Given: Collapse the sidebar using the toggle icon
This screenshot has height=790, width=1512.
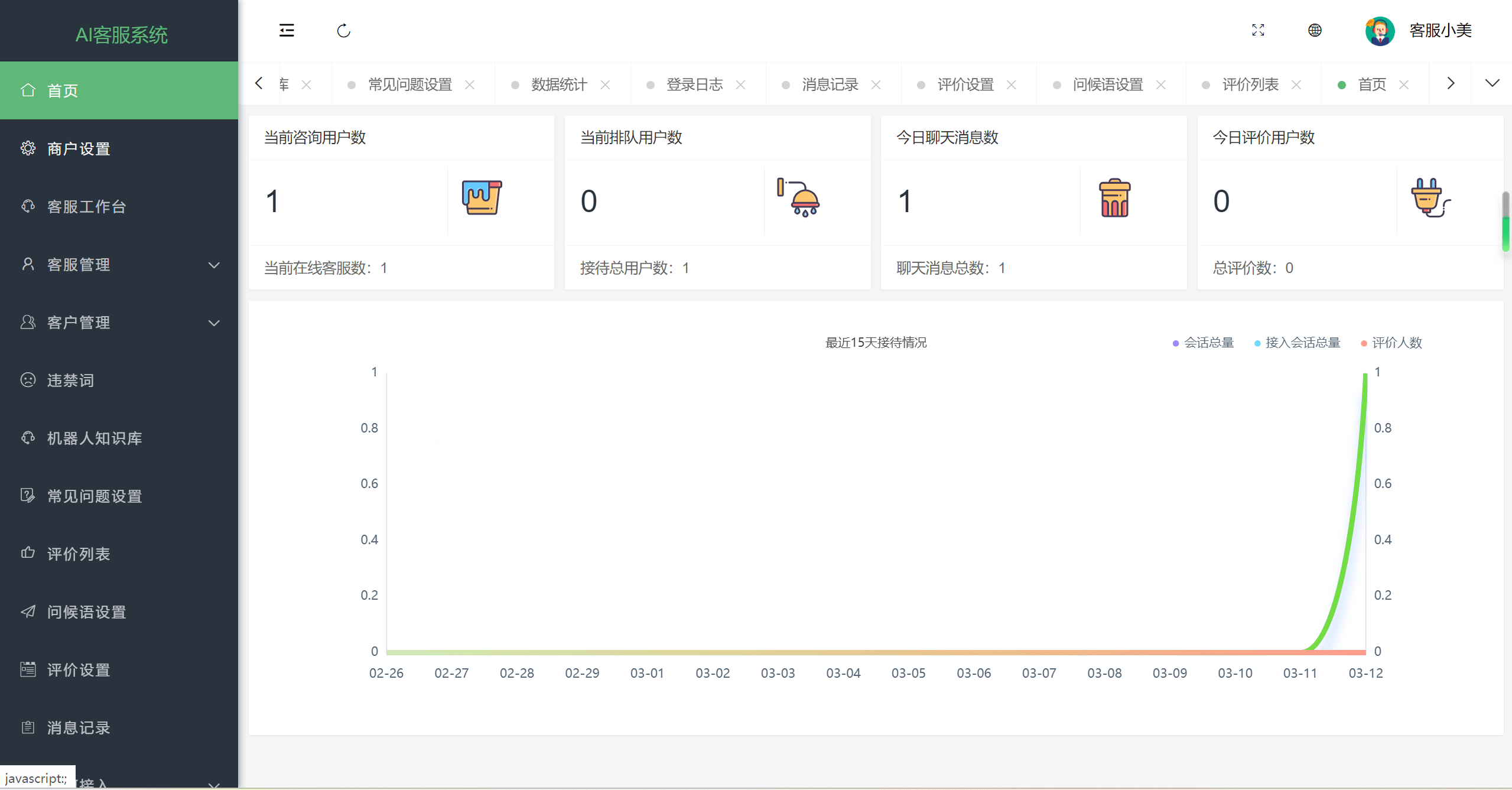Looking at the screenshot, I should pos(286,30).
